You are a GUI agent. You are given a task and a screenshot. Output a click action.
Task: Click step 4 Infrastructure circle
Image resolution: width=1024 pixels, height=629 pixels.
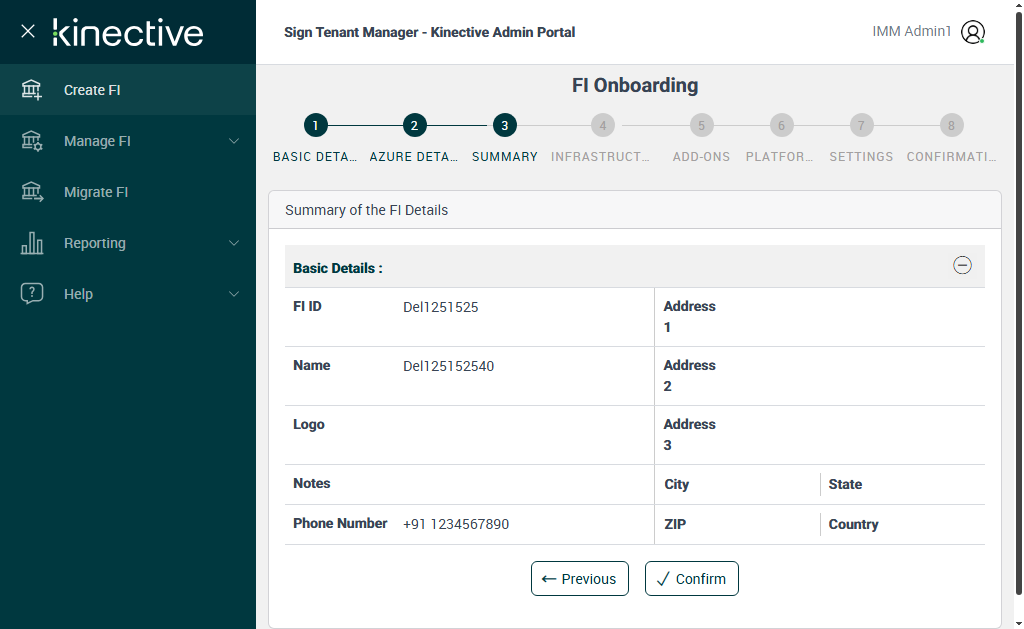pyautogui.click(x=602, y=126)
